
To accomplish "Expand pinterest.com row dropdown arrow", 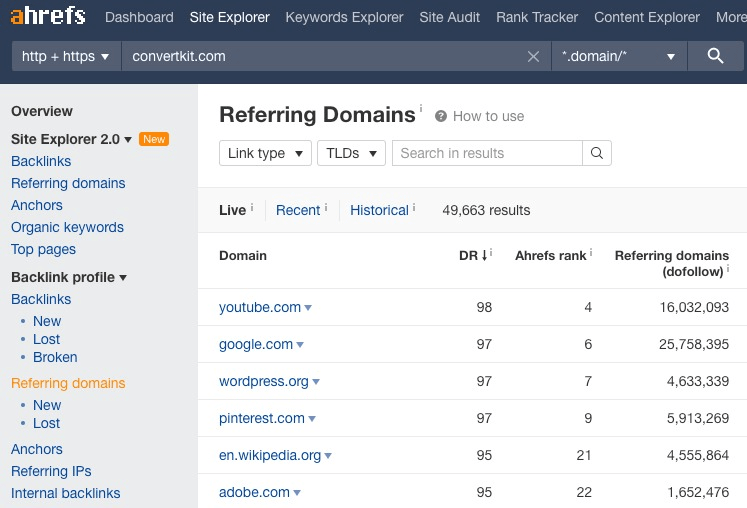I will [x=312, y=419].
